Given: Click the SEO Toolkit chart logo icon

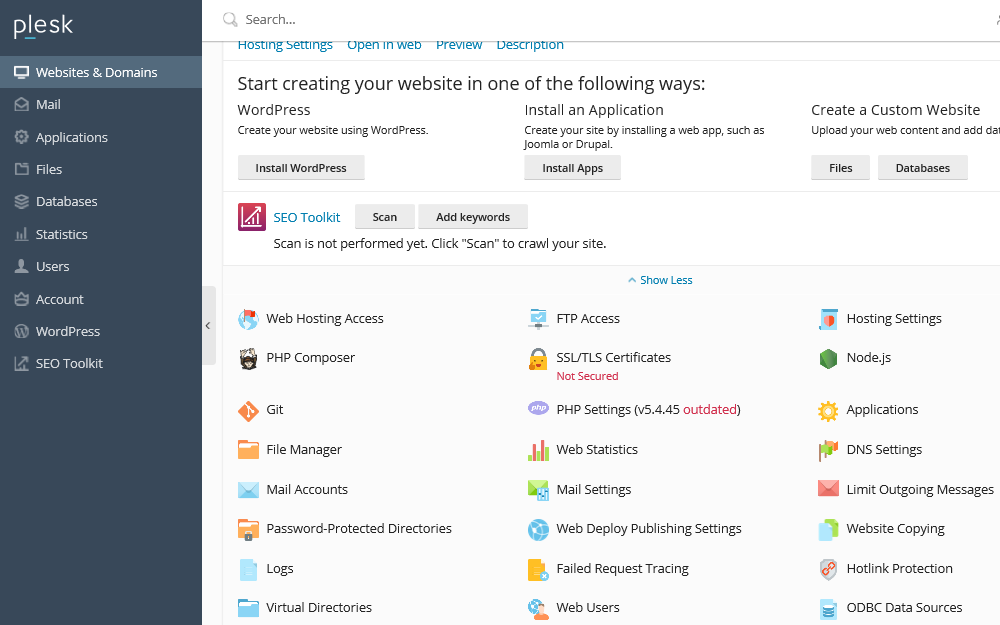Looking at the screenshot, I should pyautogui.click(x=251, y=217).
